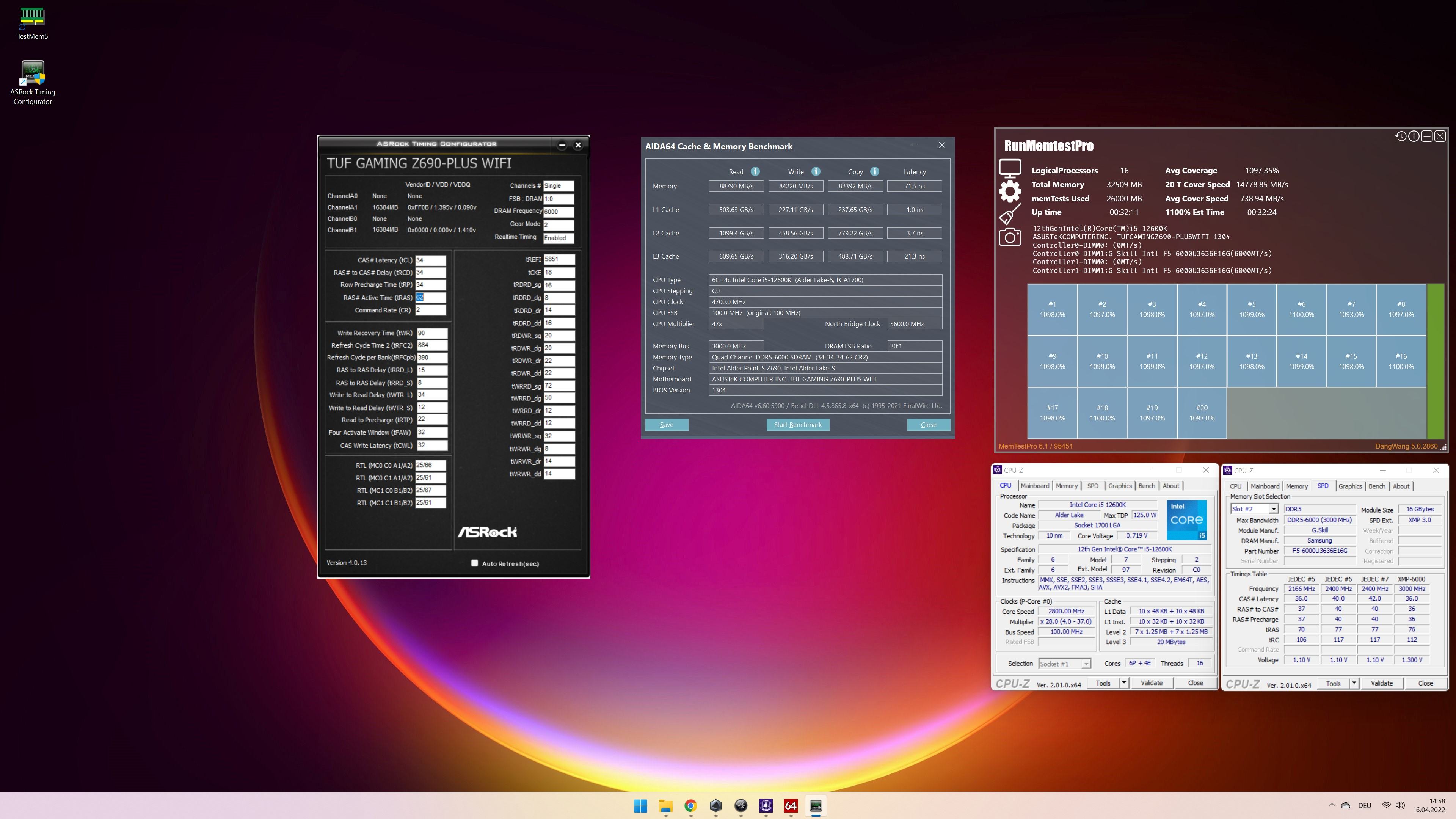Click the broom cleanup icon in RunMemtestPro

(1009, 214)
